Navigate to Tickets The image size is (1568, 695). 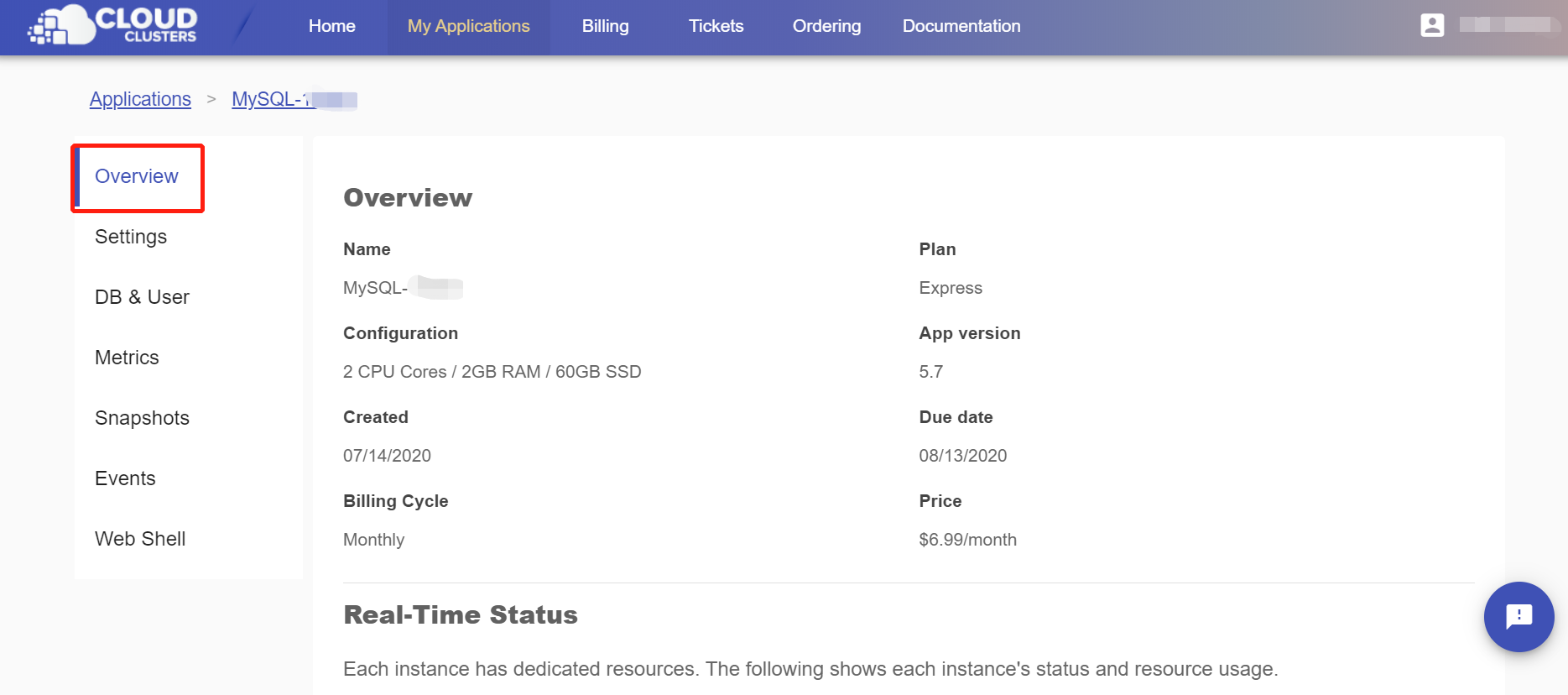(x=716, y=26)
